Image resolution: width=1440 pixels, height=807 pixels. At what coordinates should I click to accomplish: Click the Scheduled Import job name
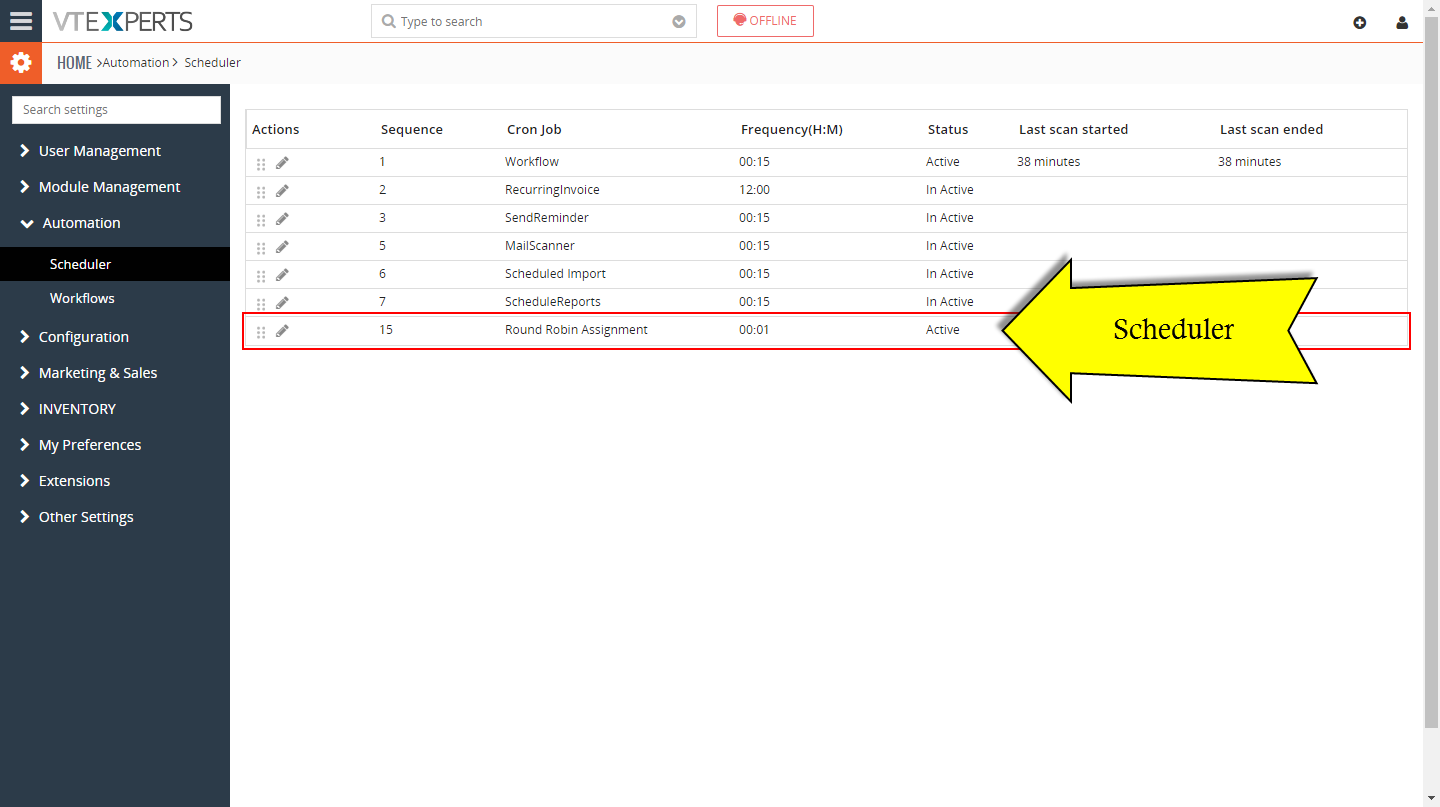click(555, 273)
